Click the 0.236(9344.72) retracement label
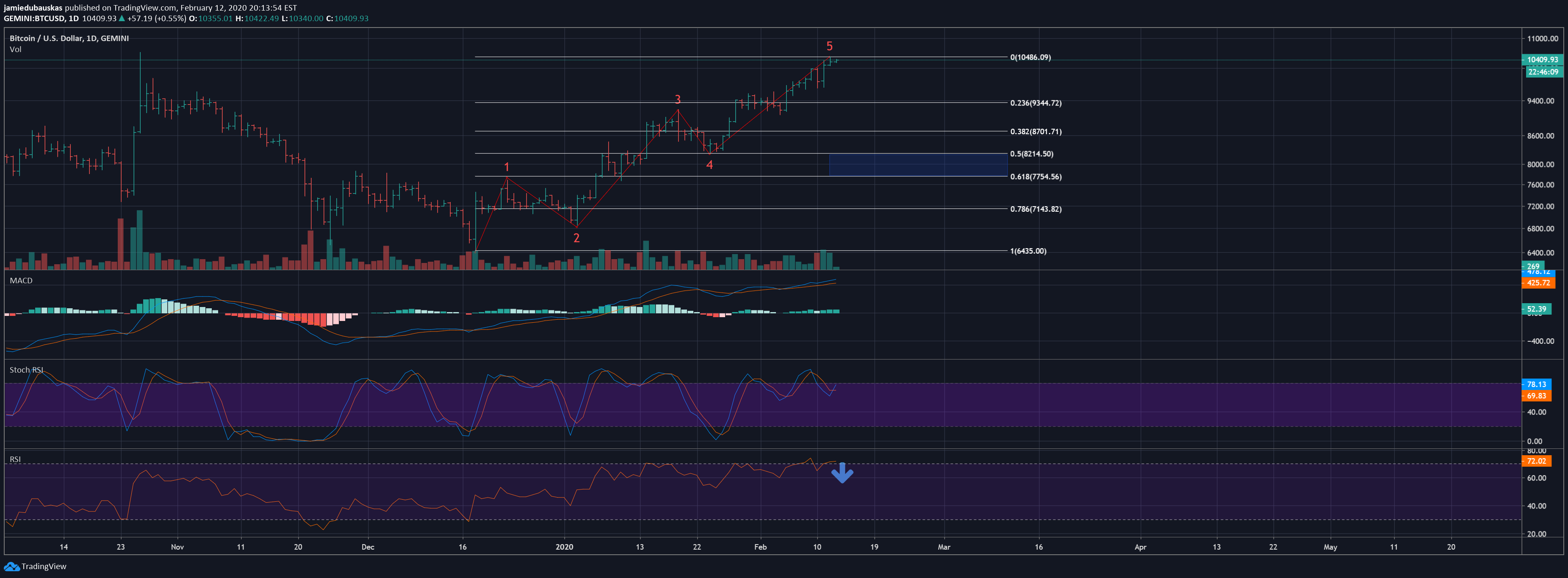The height and width of the screenshot is (578, 1568). (x=1036, y=103)
